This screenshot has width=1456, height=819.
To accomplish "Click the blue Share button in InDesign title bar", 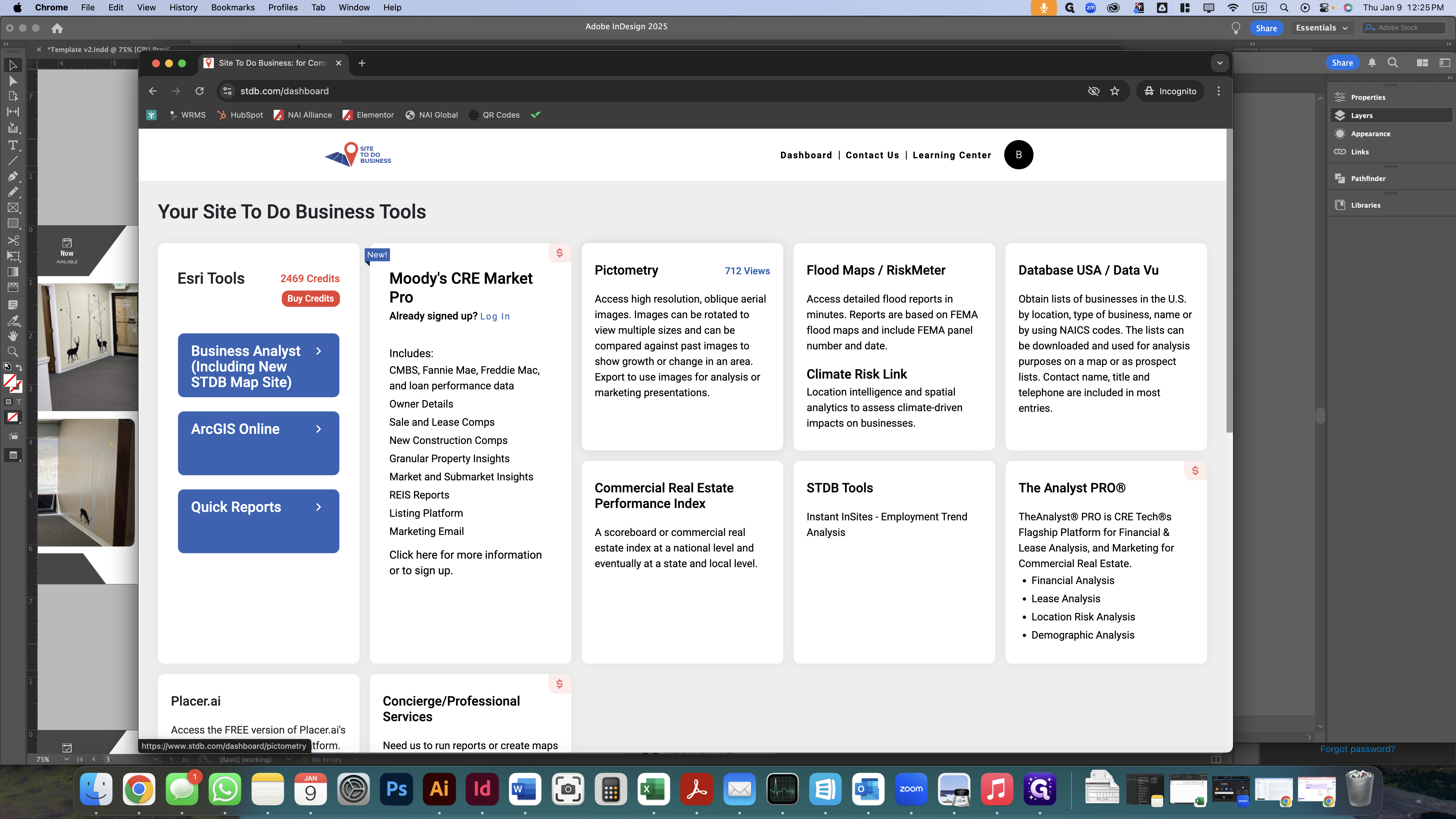I will click(x=1266, y=28).
